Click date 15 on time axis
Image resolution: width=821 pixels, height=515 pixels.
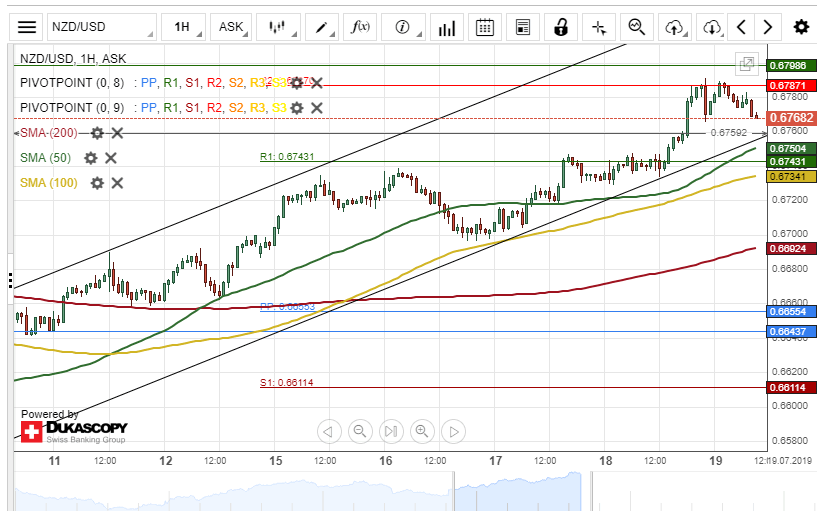pyautogui.click(x=275, y=461)
